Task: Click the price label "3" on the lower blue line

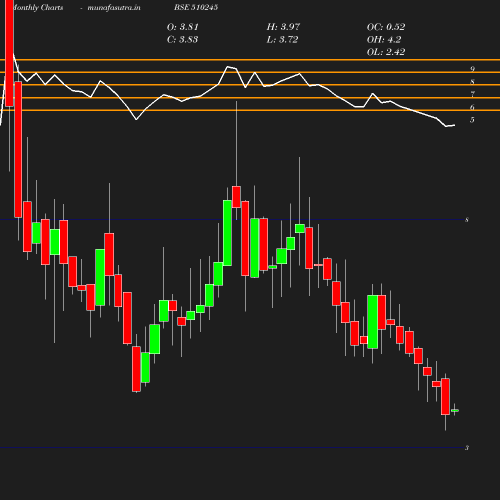Action: (x=467, y=448)
